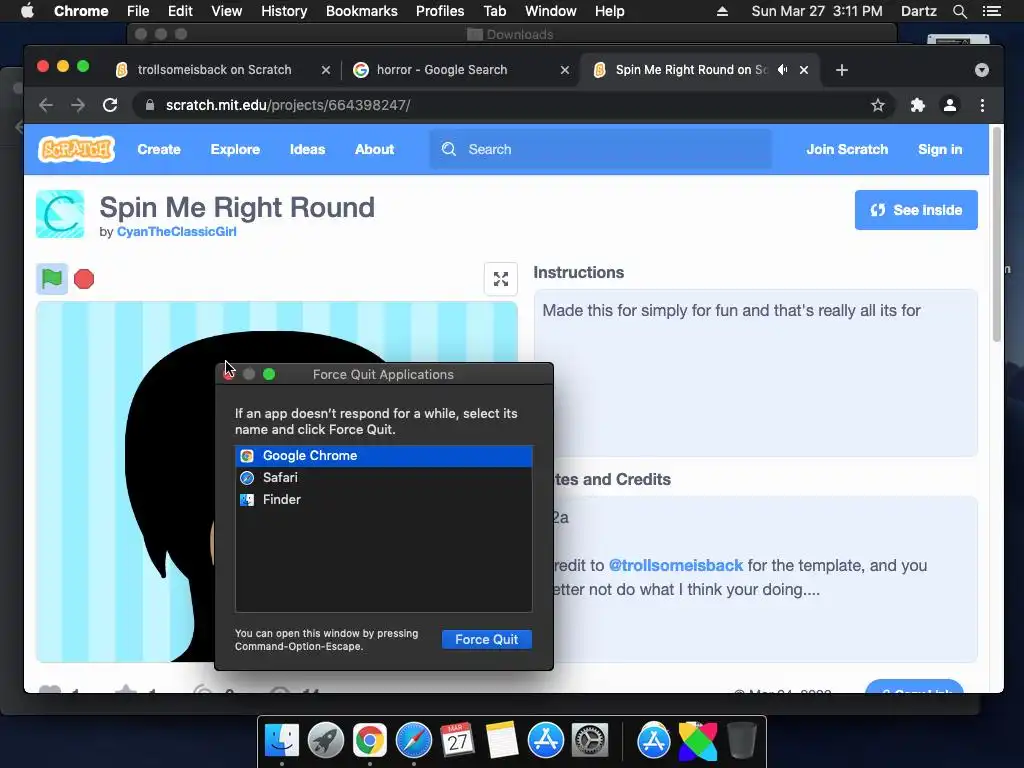Click Sign in link
Image resolution: width=1024 pixels, height=768 pixels.
940,150
